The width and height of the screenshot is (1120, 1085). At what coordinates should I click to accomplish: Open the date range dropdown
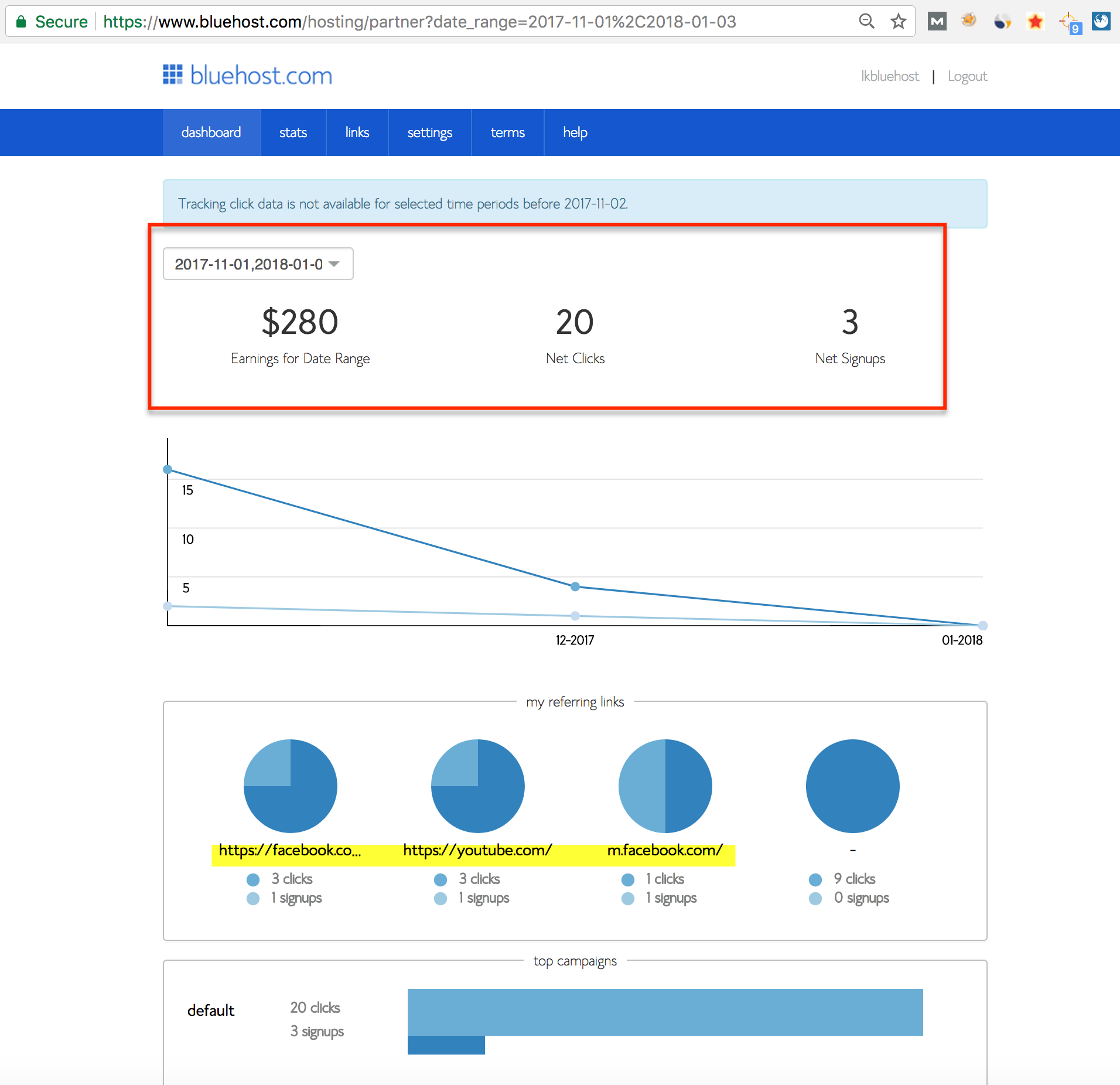[258, 264]
